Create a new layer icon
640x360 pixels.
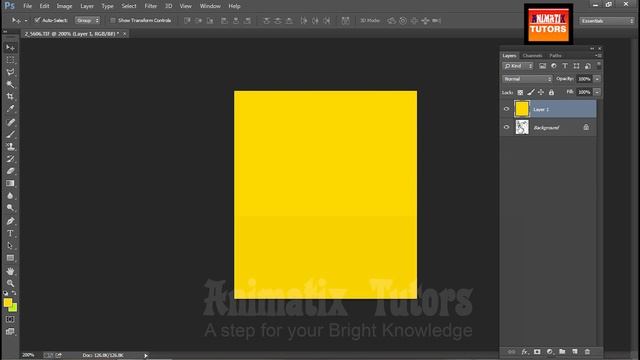(x=575, y=351)
